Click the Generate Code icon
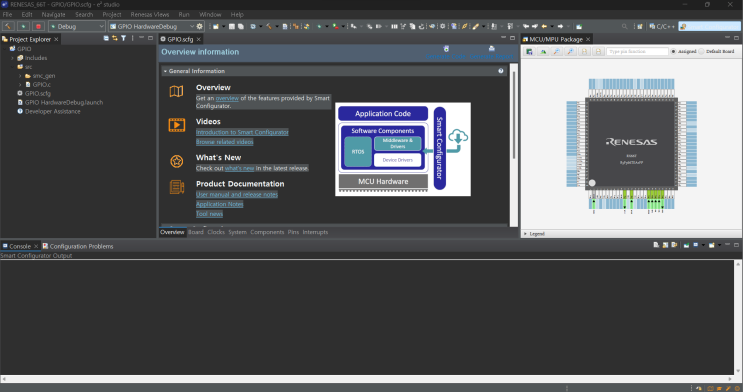The image size is (743, 392). (446, 49)
